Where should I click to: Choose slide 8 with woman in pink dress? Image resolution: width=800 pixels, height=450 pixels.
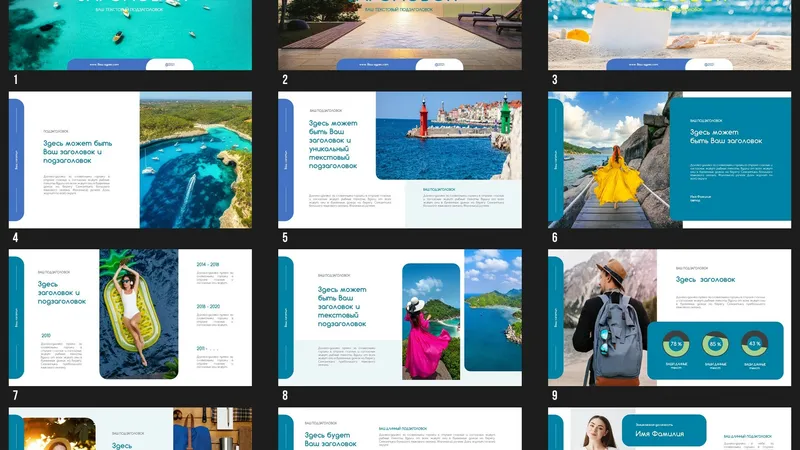[399, 317]
